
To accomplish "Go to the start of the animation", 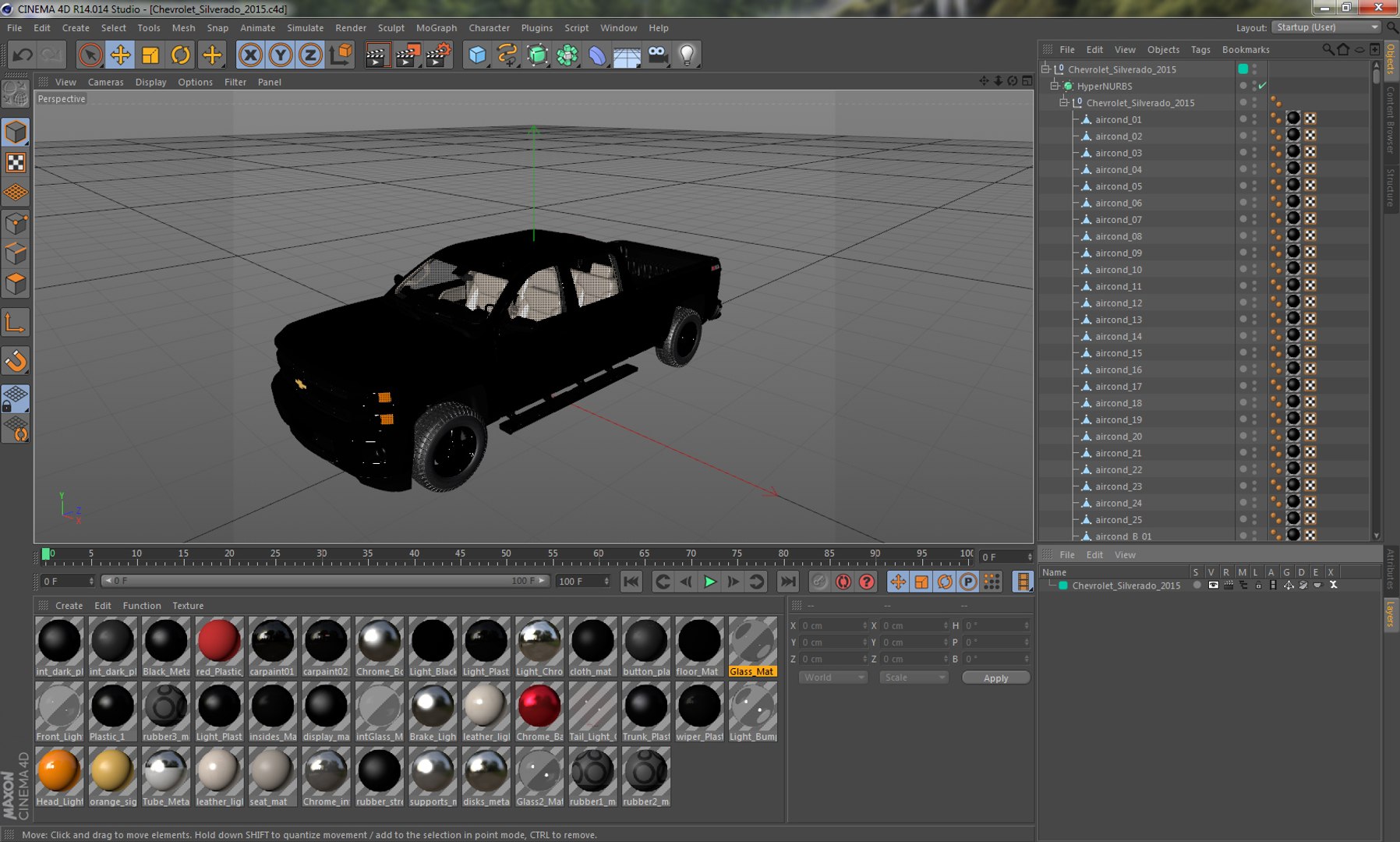I will click(631, 582).
